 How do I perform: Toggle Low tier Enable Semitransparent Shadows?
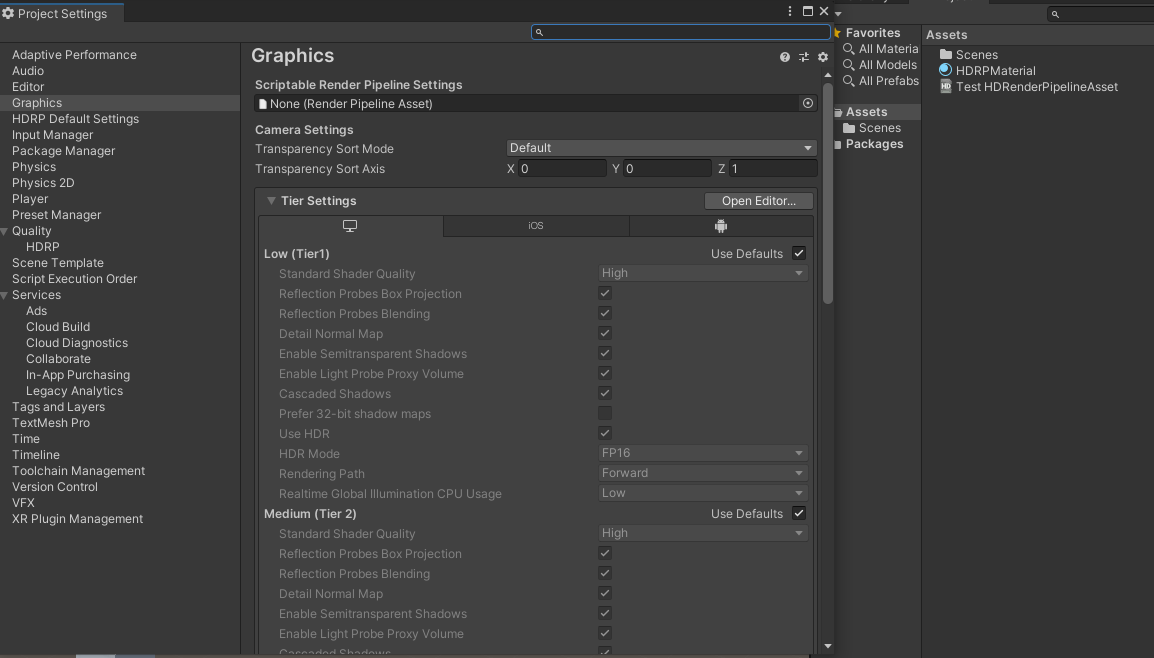(605, 353)
